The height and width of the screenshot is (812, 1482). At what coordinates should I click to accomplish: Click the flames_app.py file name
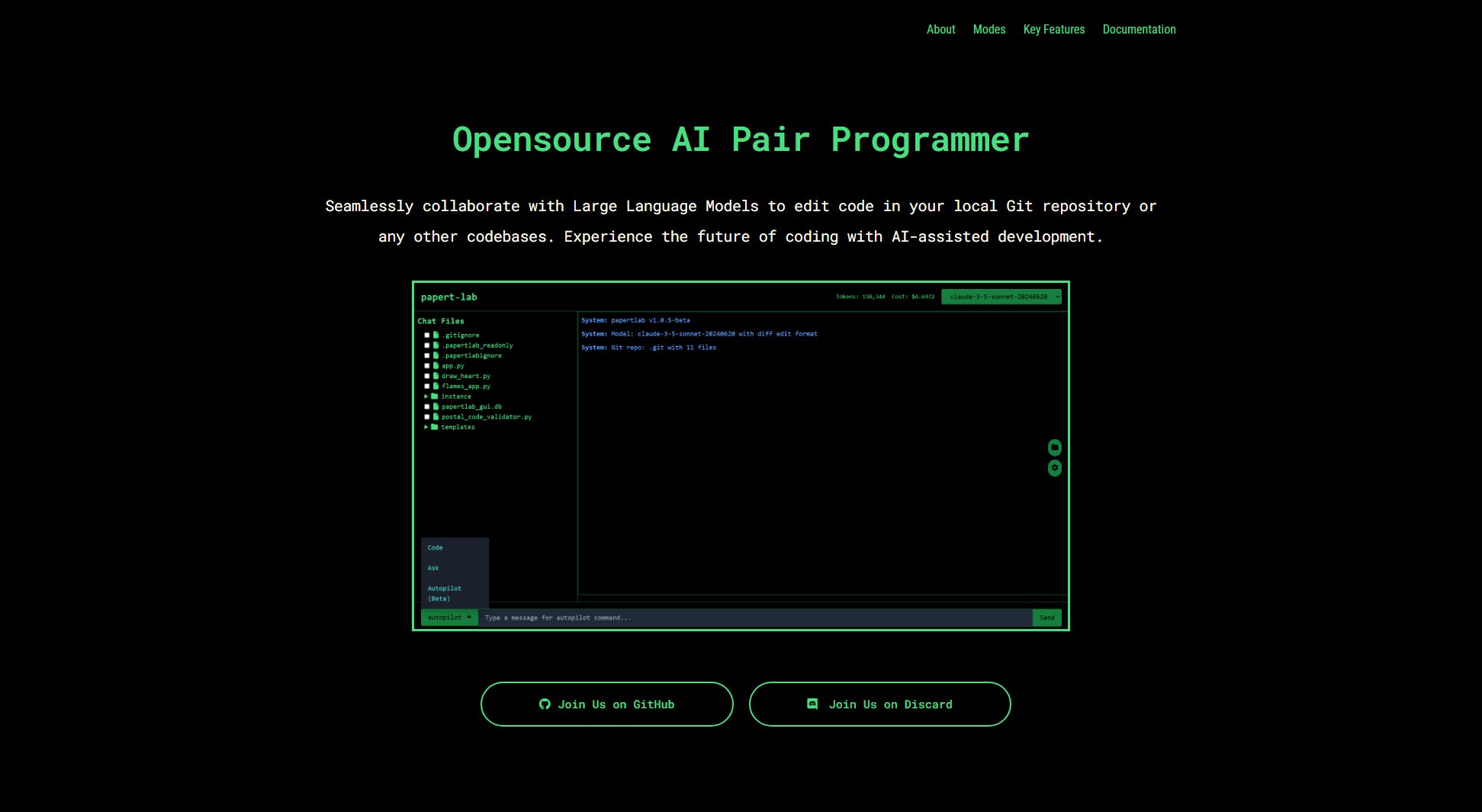(466, 386)
